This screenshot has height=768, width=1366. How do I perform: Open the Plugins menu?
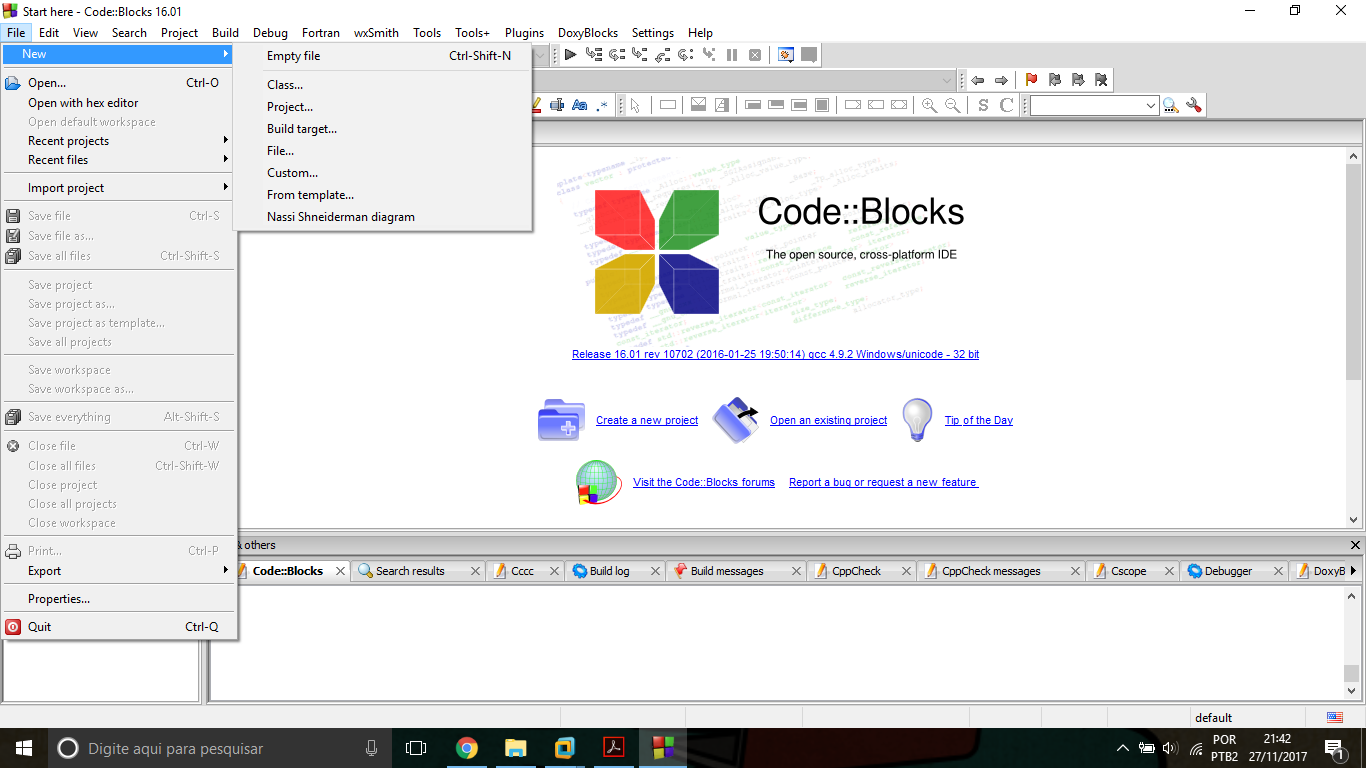pos(524,33)
